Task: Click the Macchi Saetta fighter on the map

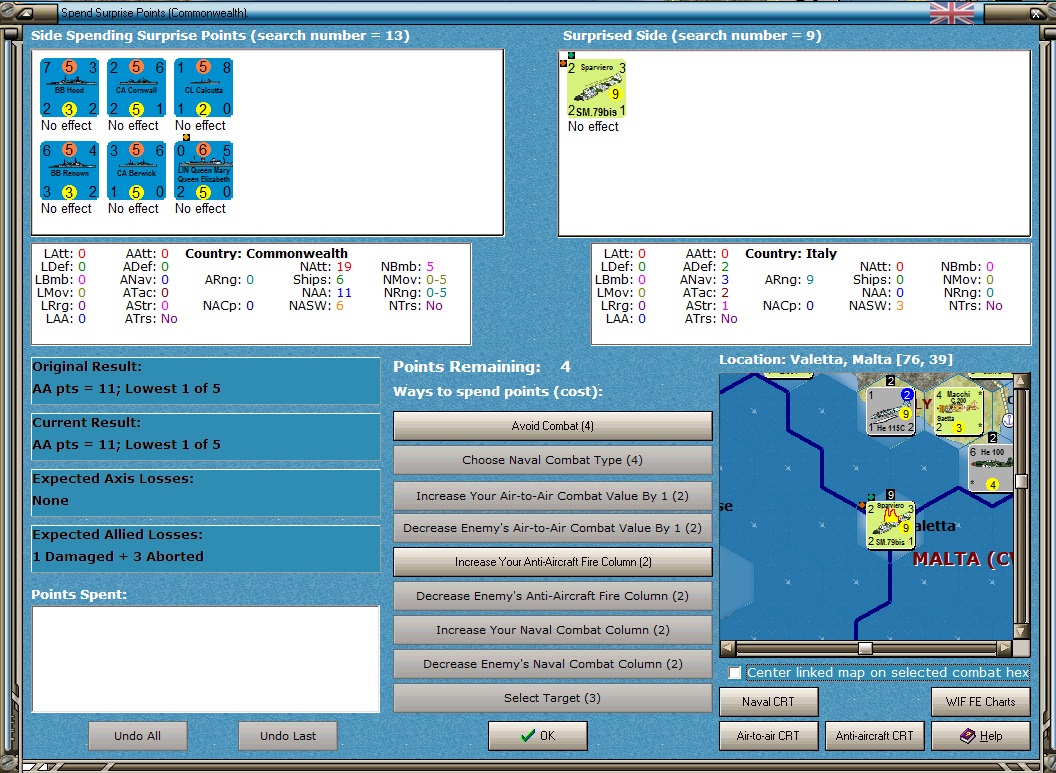Action: [x=958, y=411]
